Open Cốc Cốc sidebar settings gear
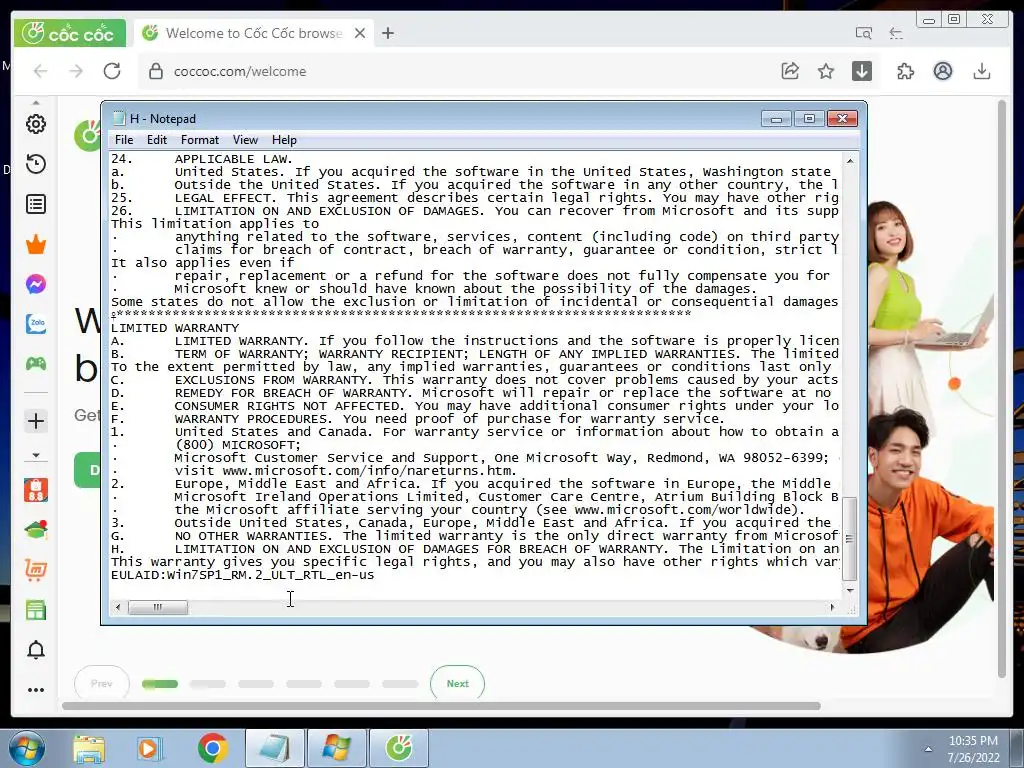Screen dimensions: 1024x768 [36, 124]
